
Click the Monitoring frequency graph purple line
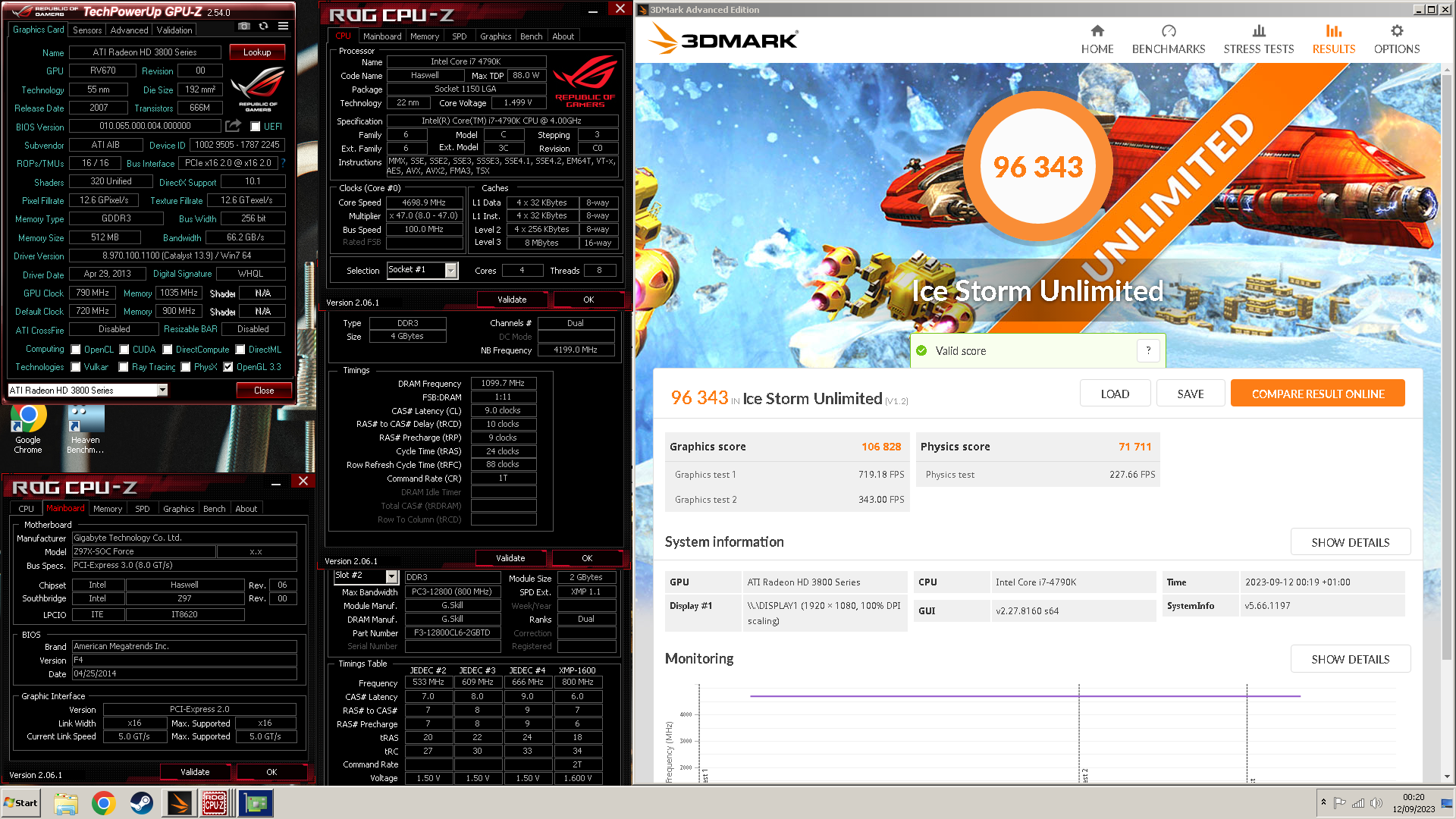pyautogui.click(x=1024, y=695)
